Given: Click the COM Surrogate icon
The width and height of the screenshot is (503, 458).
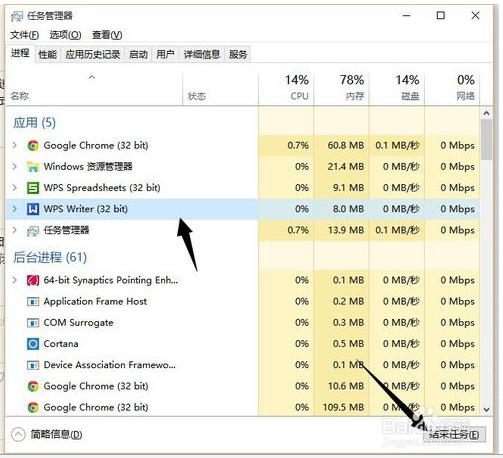Looking at the screenshot, I should (33, 323).
